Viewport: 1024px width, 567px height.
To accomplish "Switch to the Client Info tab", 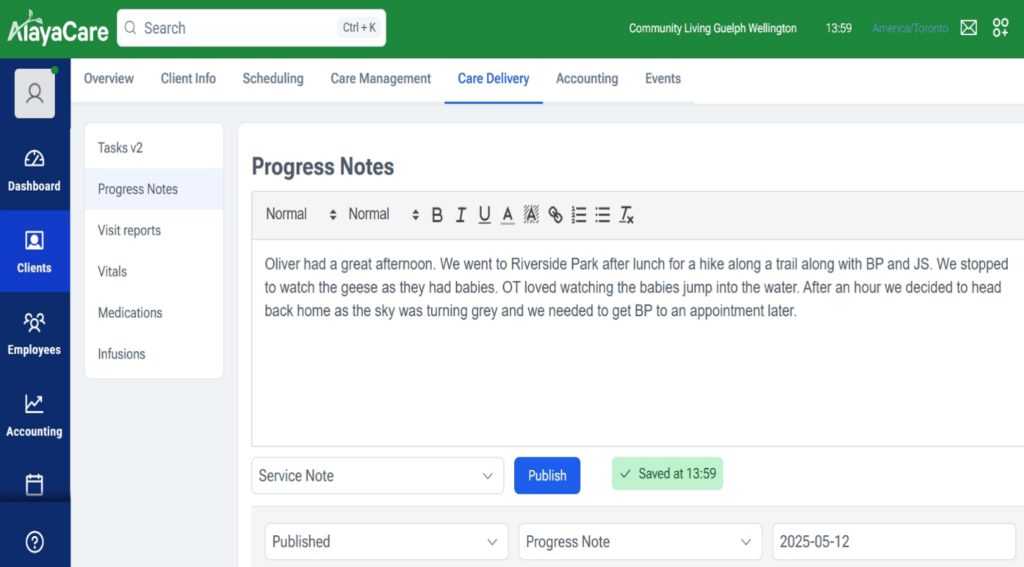I will coord(188,78).
